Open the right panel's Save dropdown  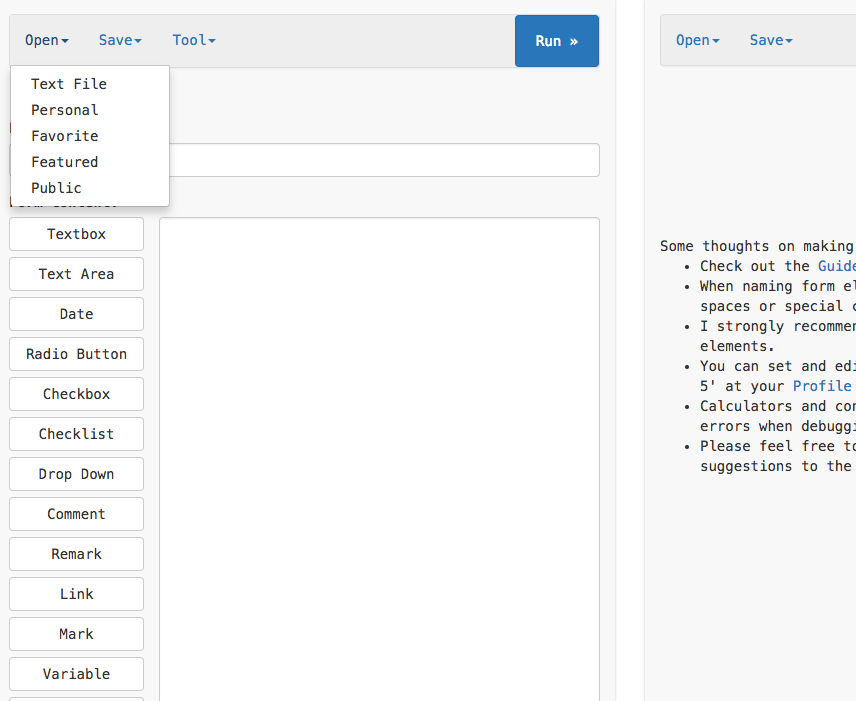point(771,40)
